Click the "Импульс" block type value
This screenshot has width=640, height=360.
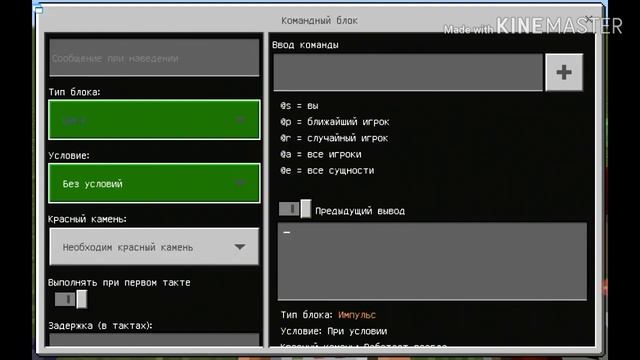357,315
